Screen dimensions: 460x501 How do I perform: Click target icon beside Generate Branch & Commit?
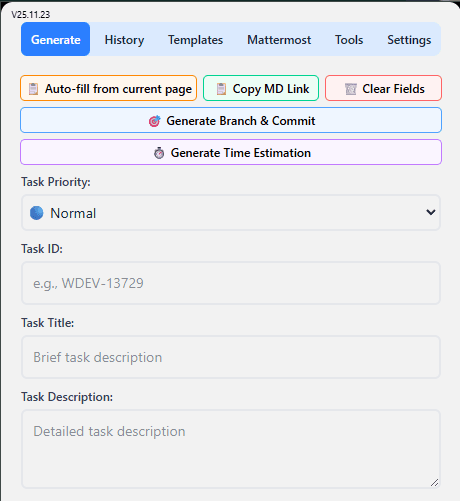[154, 121]
